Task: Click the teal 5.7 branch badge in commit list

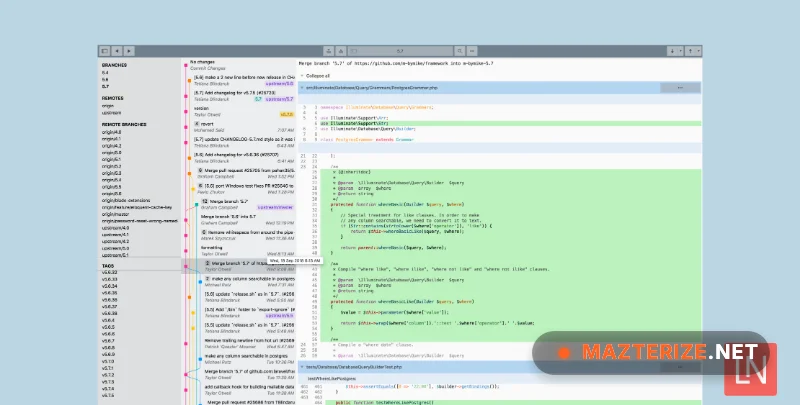Action: (x=258, y=99)
